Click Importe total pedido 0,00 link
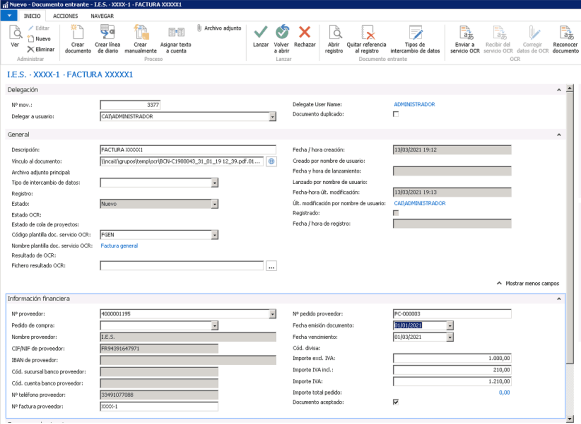Viewport: 581px width, 424px height. pos(504,392)
